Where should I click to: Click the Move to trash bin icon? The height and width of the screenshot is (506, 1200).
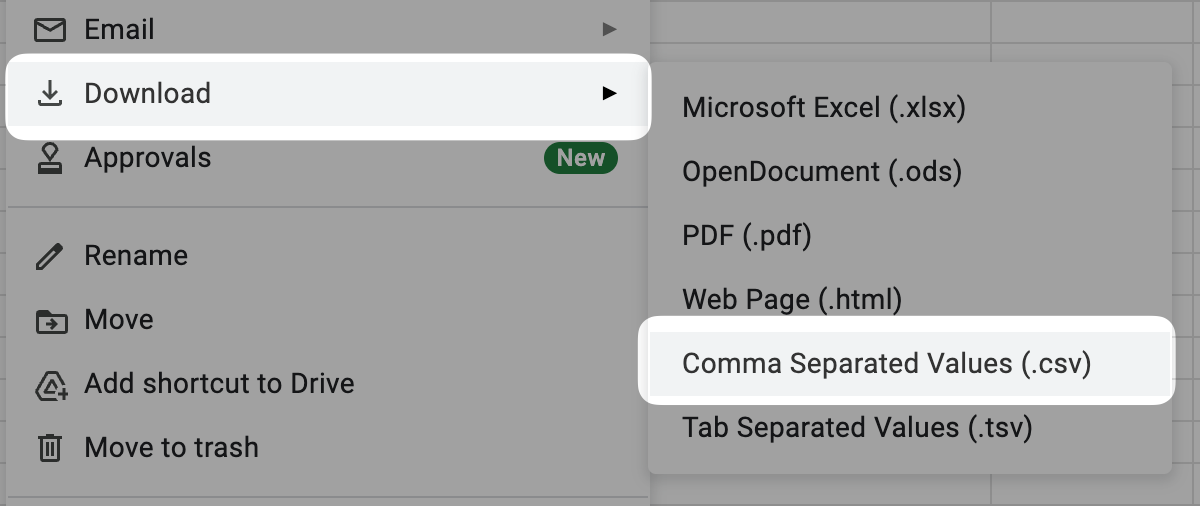point(49,447)
